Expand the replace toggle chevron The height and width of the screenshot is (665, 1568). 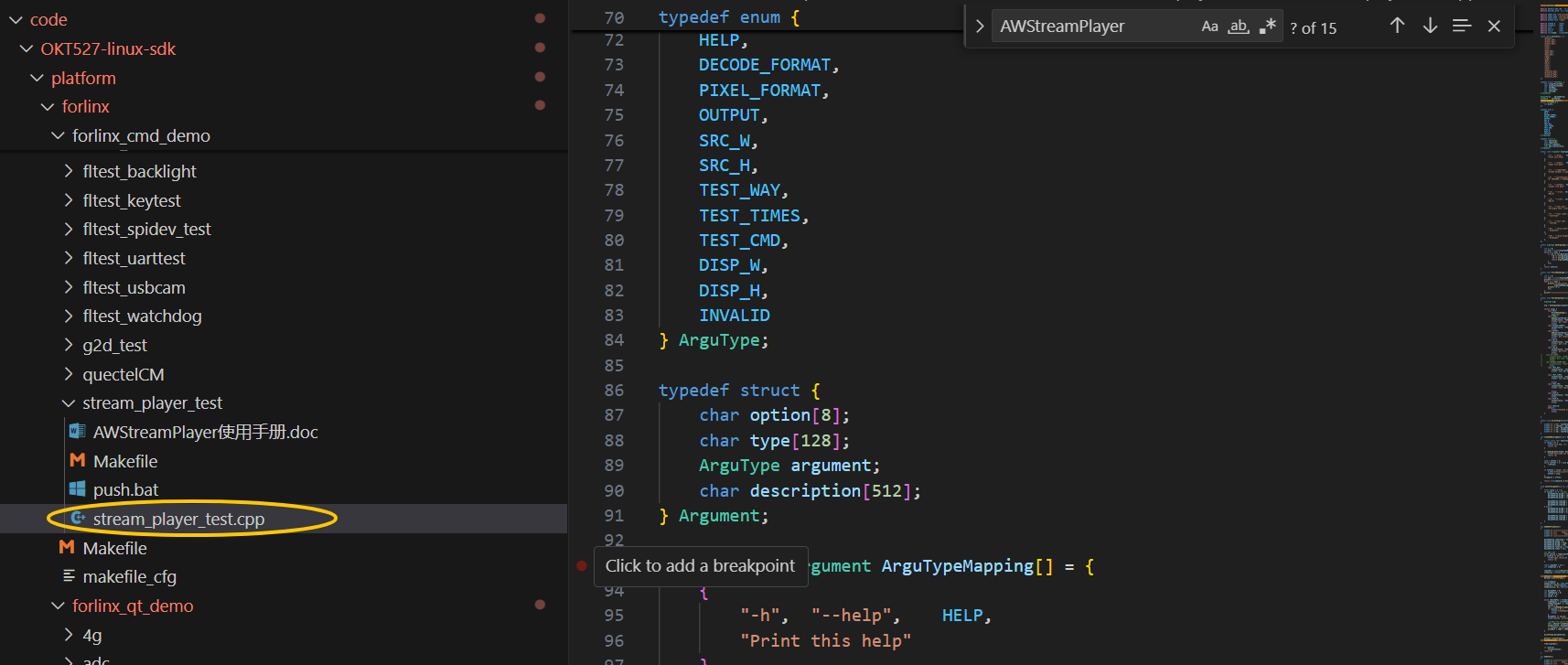click(980, 27)
